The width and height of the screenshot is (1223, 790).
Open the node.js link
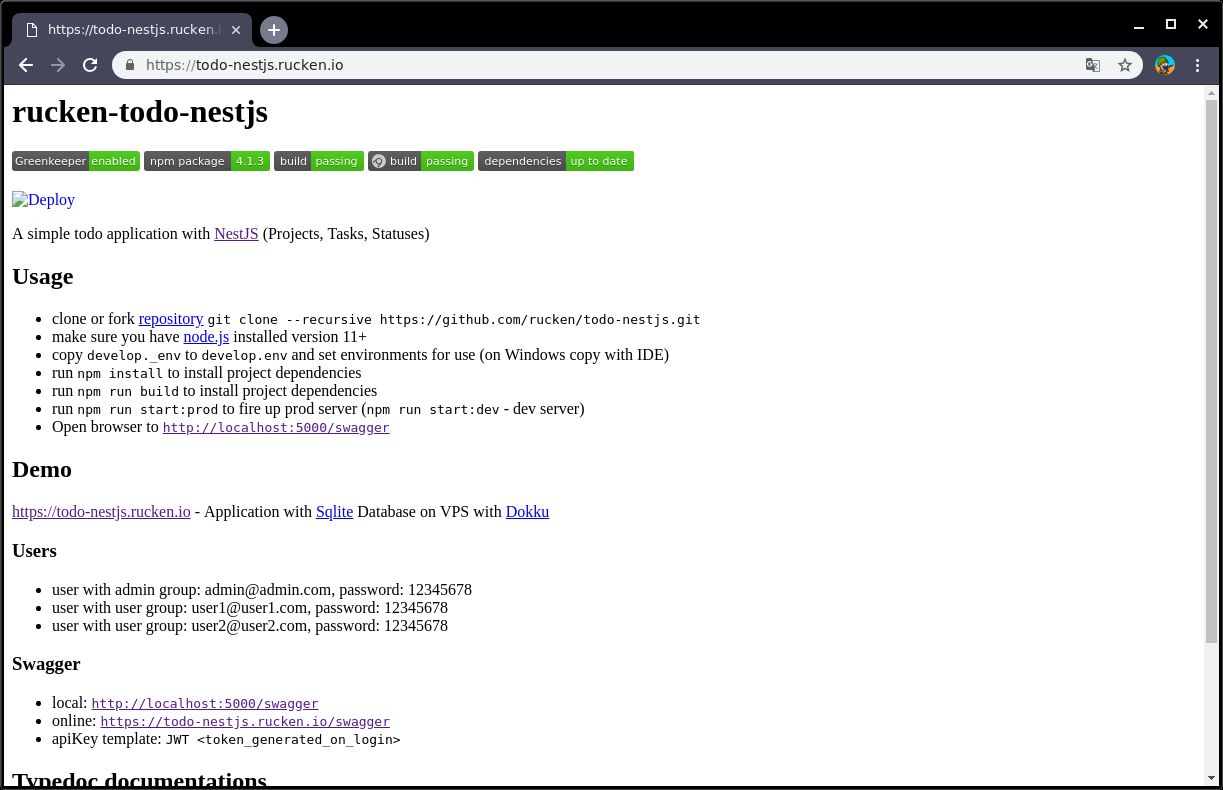point(206,336)
